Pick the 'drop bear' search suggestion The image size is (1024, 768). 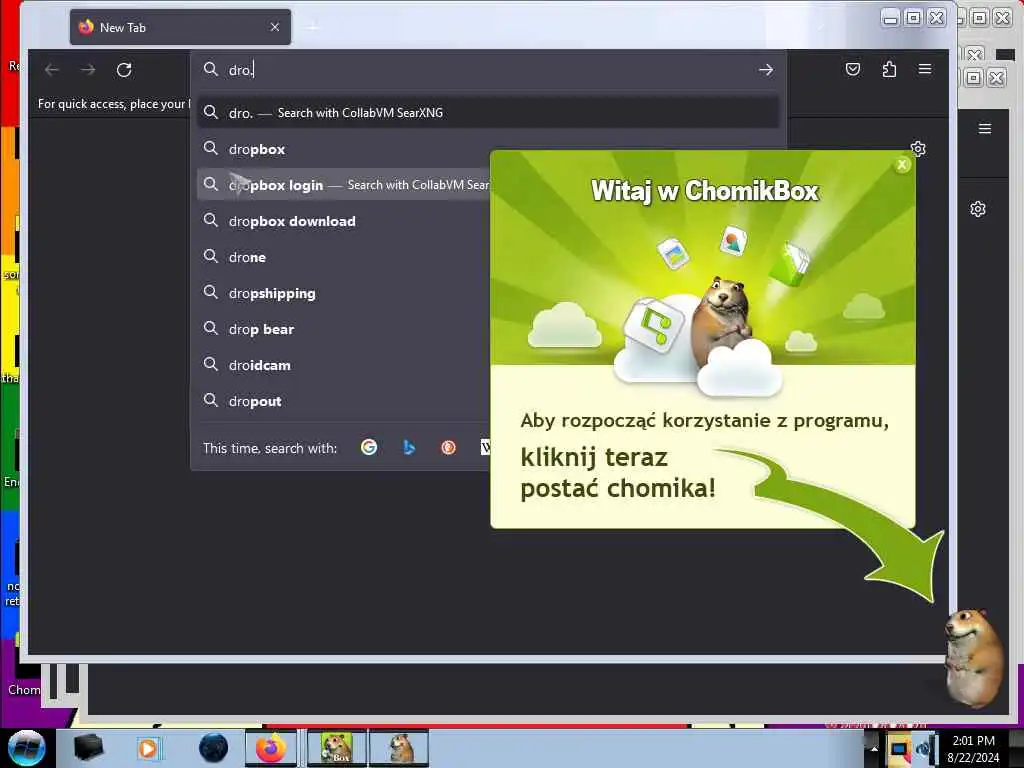pos(344,329)
